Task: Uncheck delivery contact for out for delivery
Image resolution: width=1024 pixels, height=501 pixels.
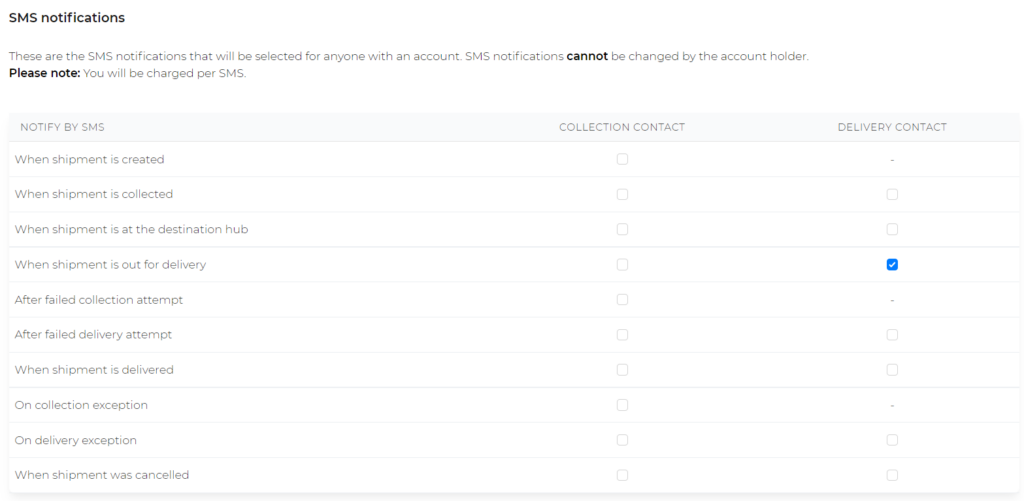Action: coord(892,265)
